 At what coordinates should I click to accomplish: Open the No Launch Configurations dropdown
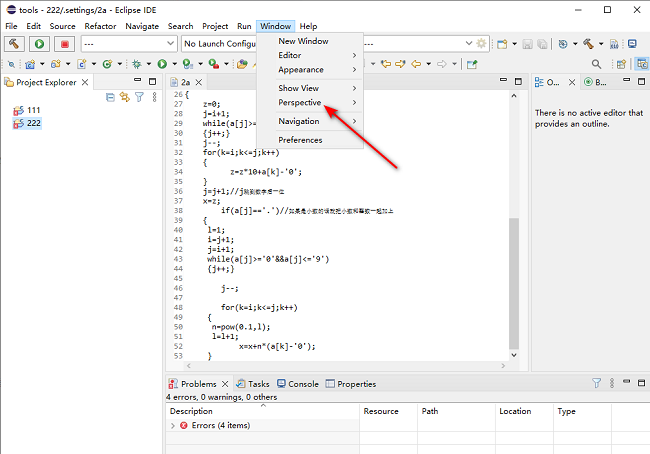(x=218, y=44)
